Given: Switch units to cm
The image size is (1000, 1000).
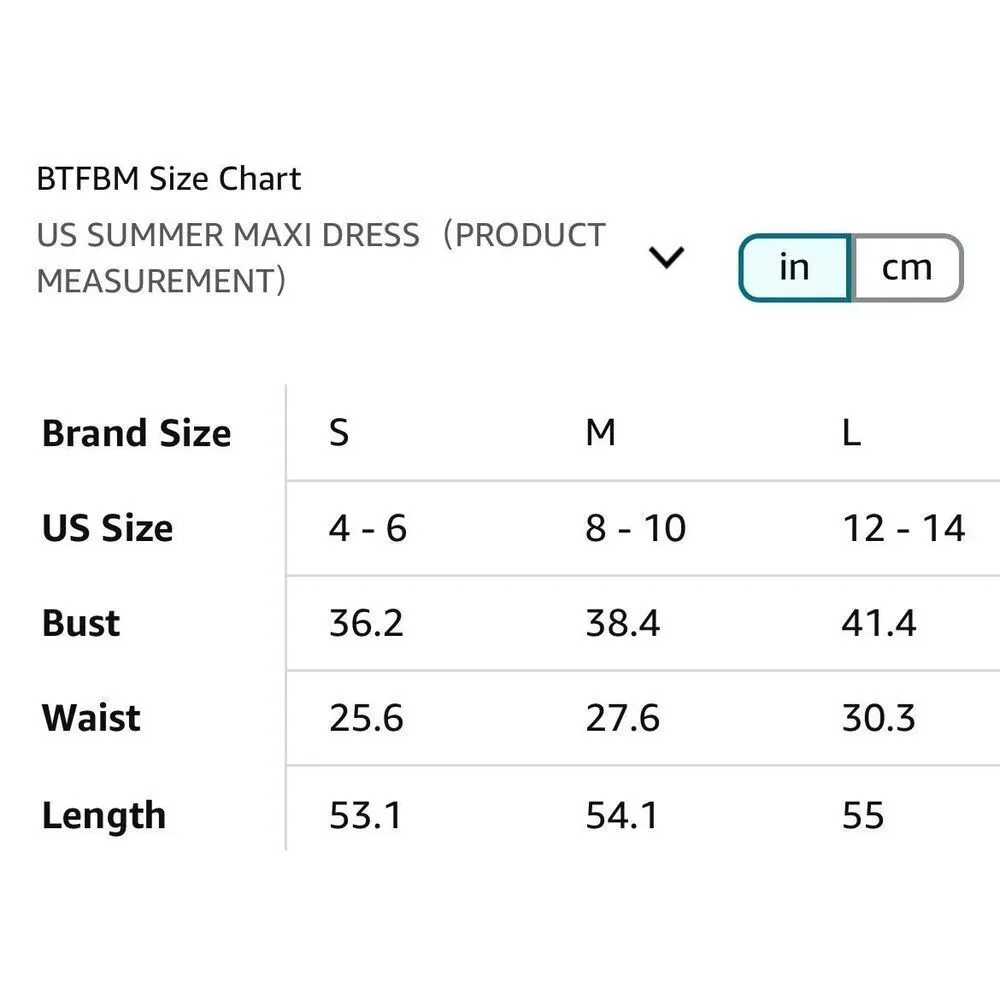Looking at the screenshot, I should point(906,268).
